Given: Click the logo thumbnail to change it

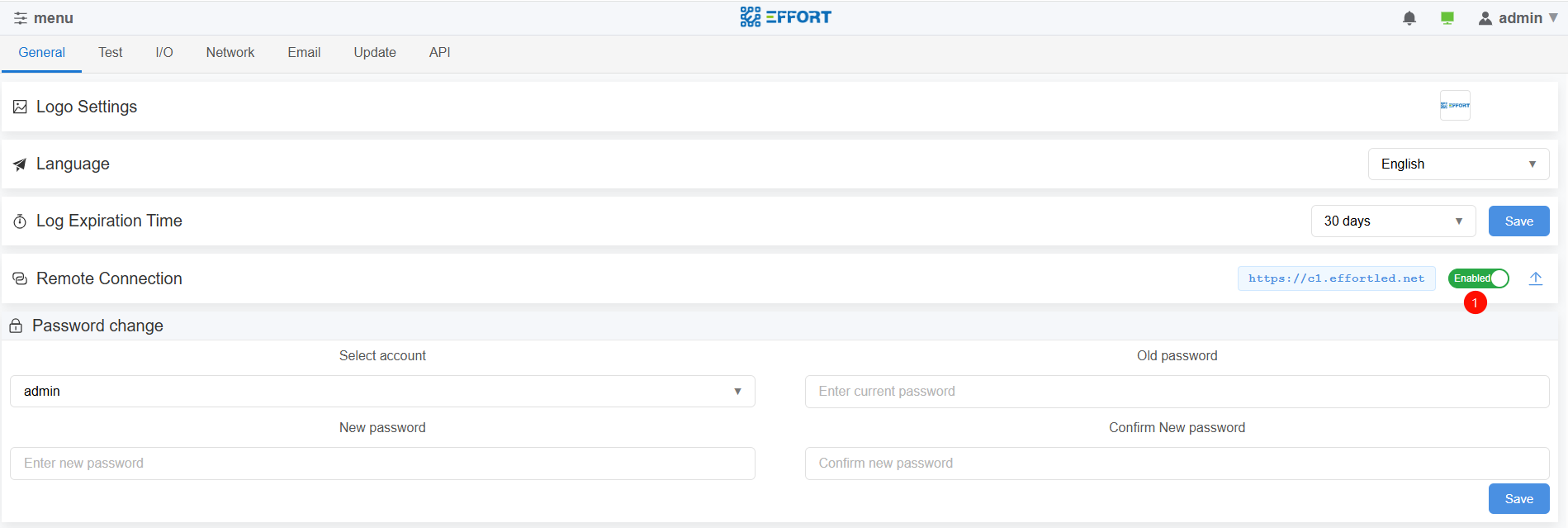Looking at the screenshot, I should click(1455, 106).
